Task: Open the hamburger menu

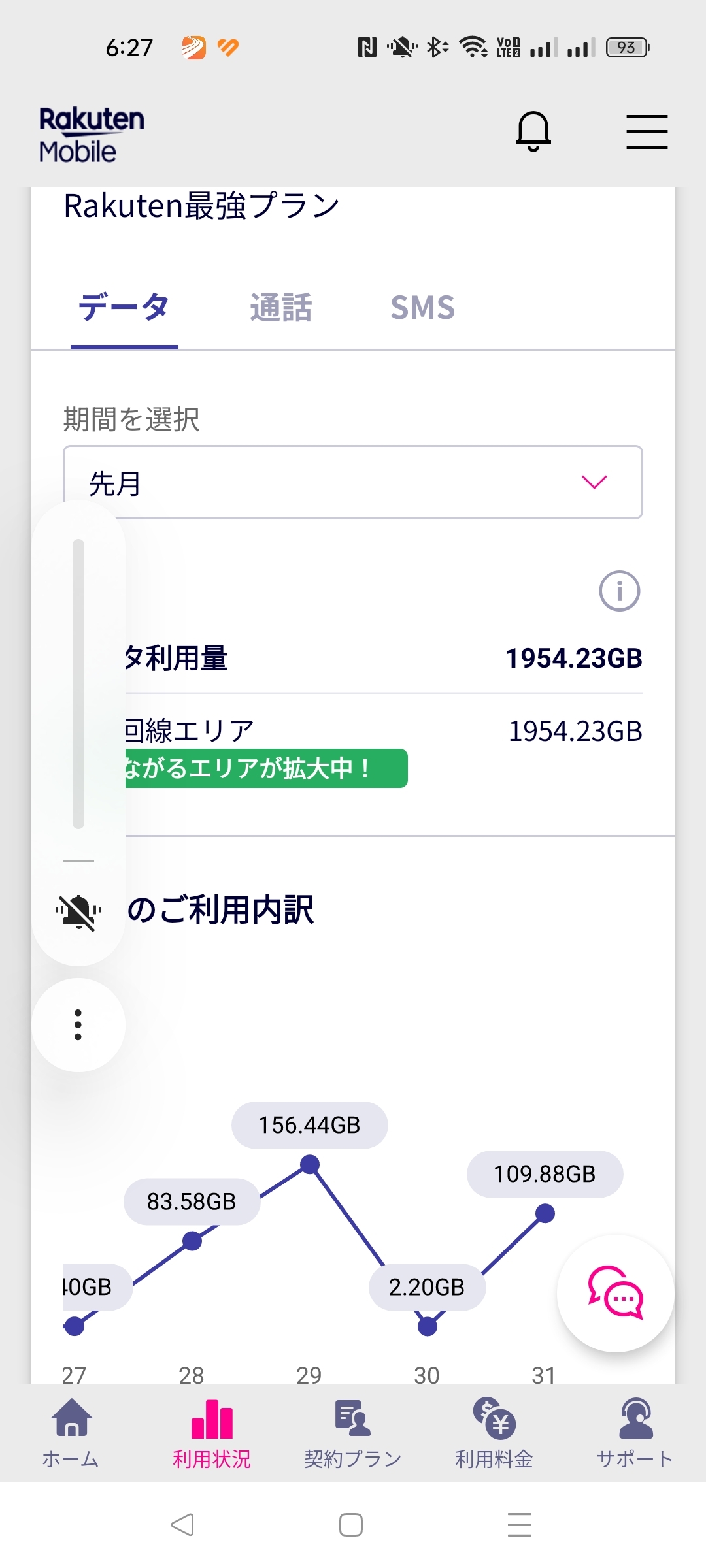Action: coord(647,131)
